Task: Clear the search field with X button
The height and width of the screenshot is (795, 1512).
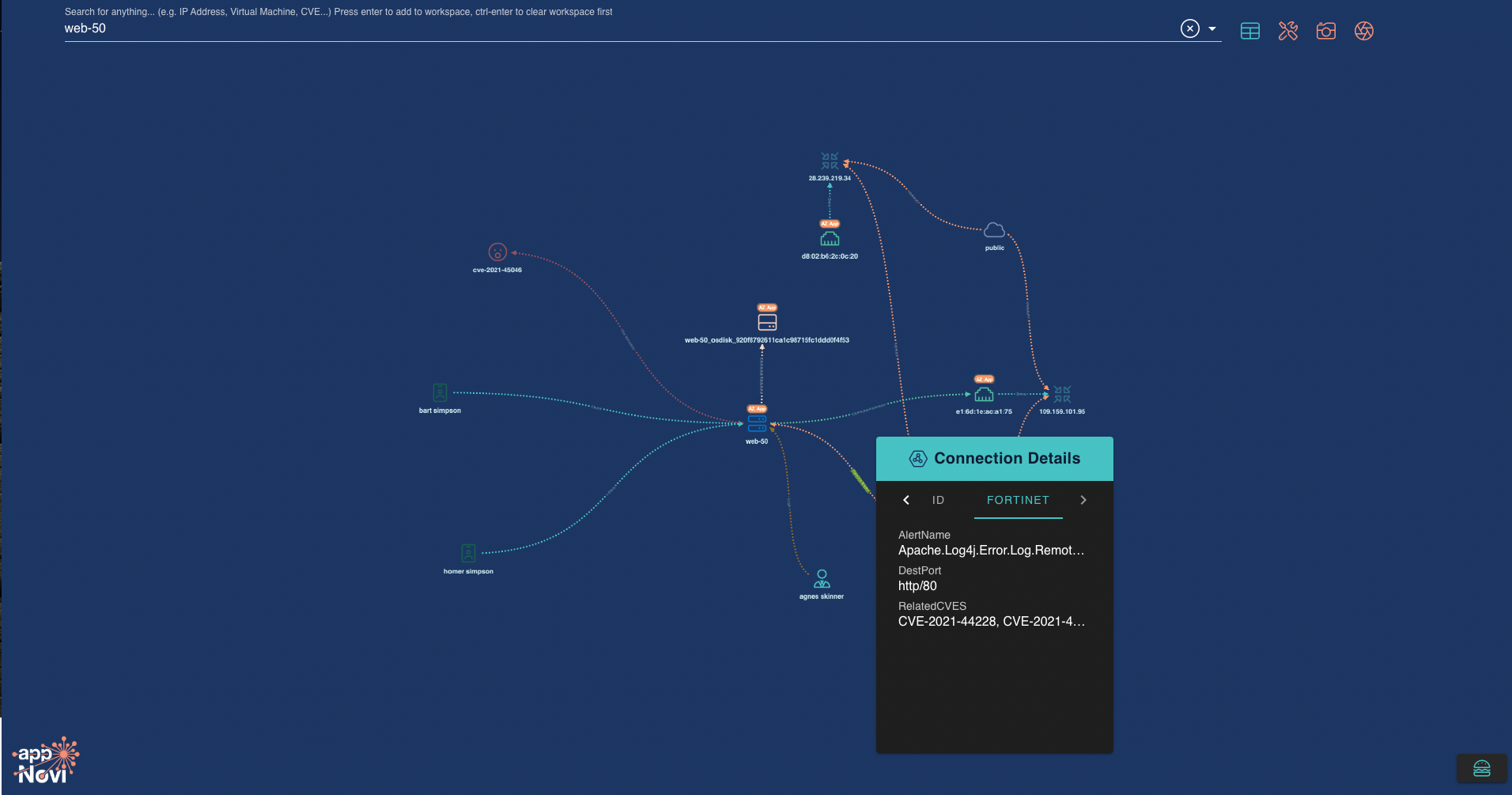Action: pyautogui.click(x=1189, y=28)
